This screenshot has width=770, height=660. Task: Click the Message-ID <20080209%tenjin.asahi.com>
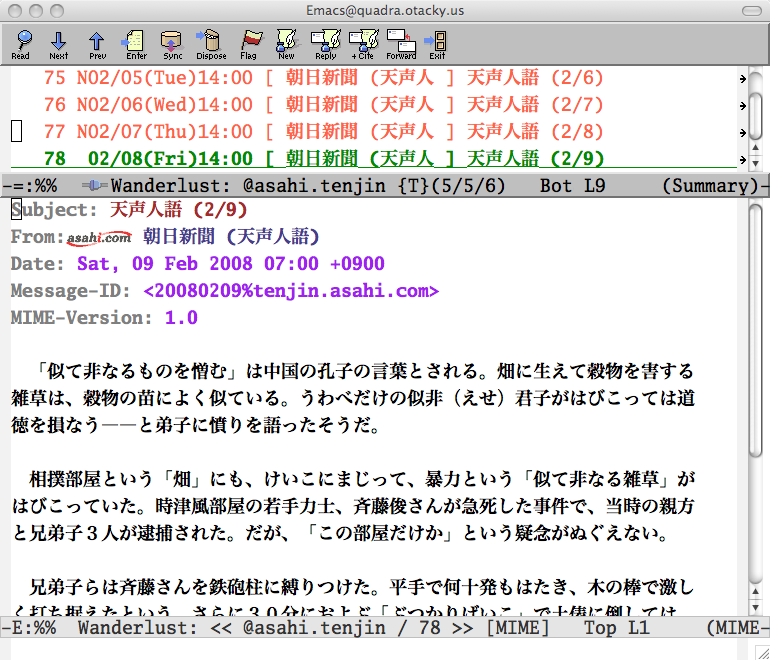[x=291, y=291]
